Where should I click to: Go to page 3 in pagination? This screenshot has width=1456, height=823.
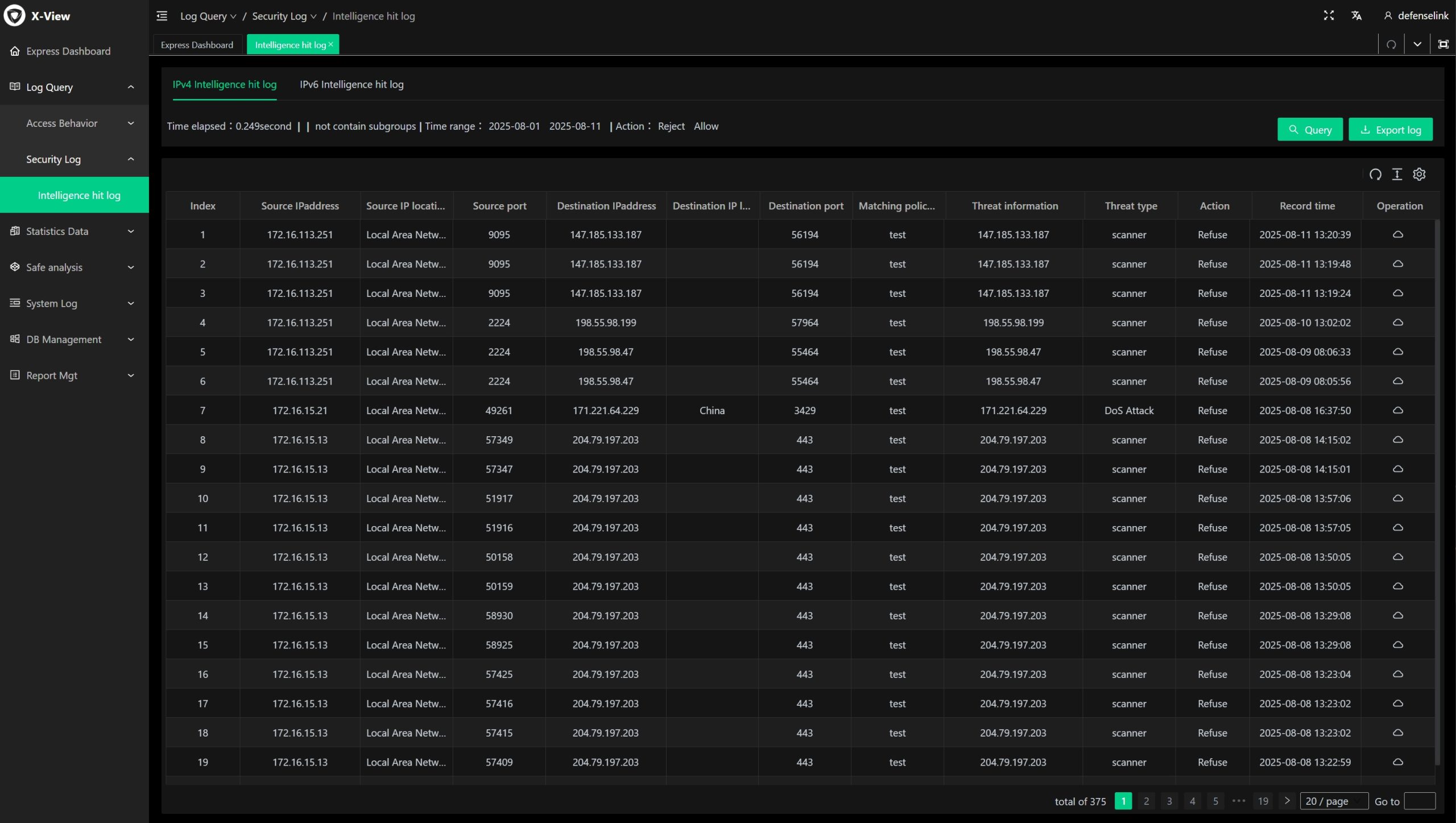1169,801
